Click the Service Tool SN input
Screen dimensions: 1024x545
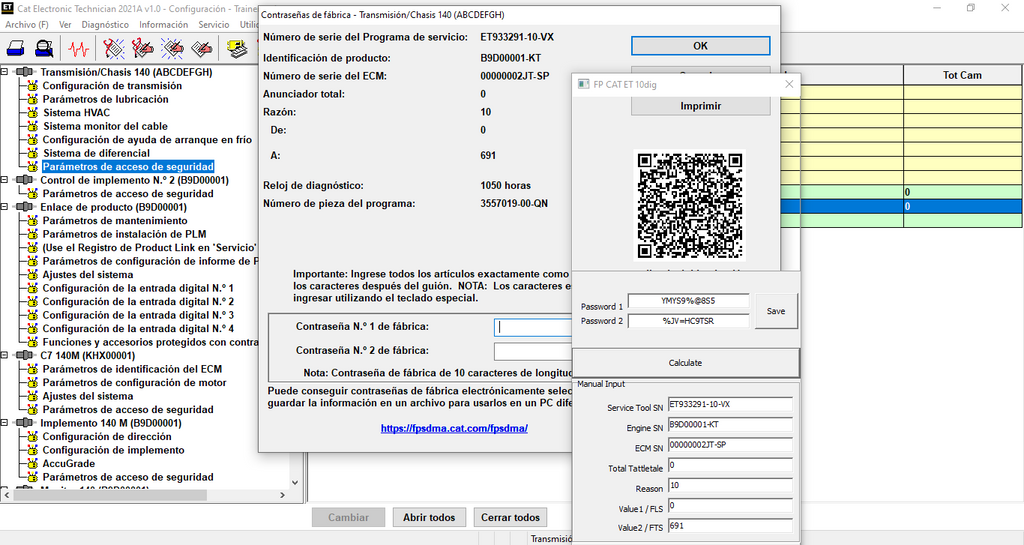pyautogui.click(x=730, y=405)
